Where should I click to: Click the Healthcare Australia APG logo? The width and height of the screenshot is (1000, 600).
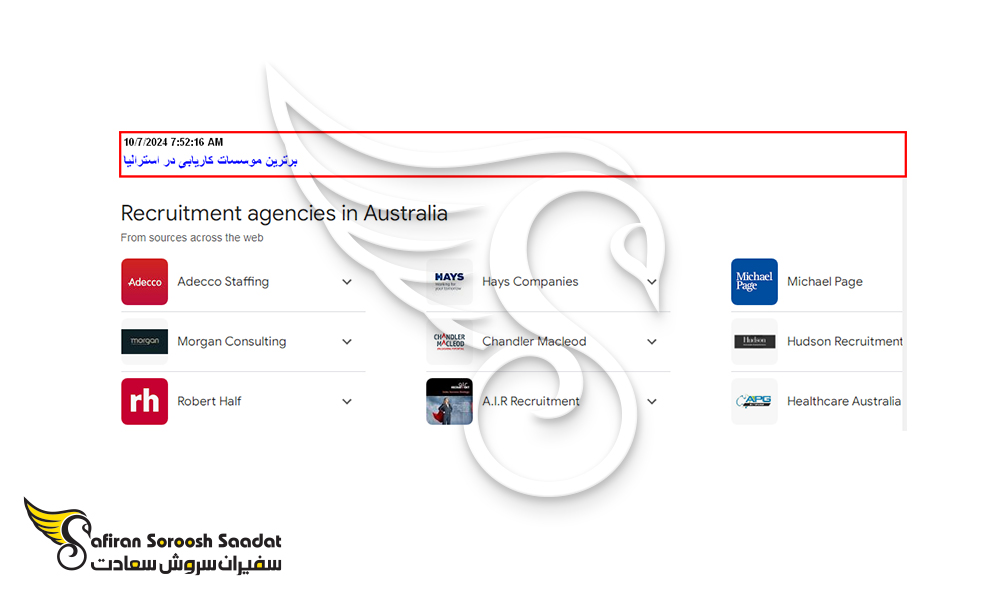[x=754, y=402]
